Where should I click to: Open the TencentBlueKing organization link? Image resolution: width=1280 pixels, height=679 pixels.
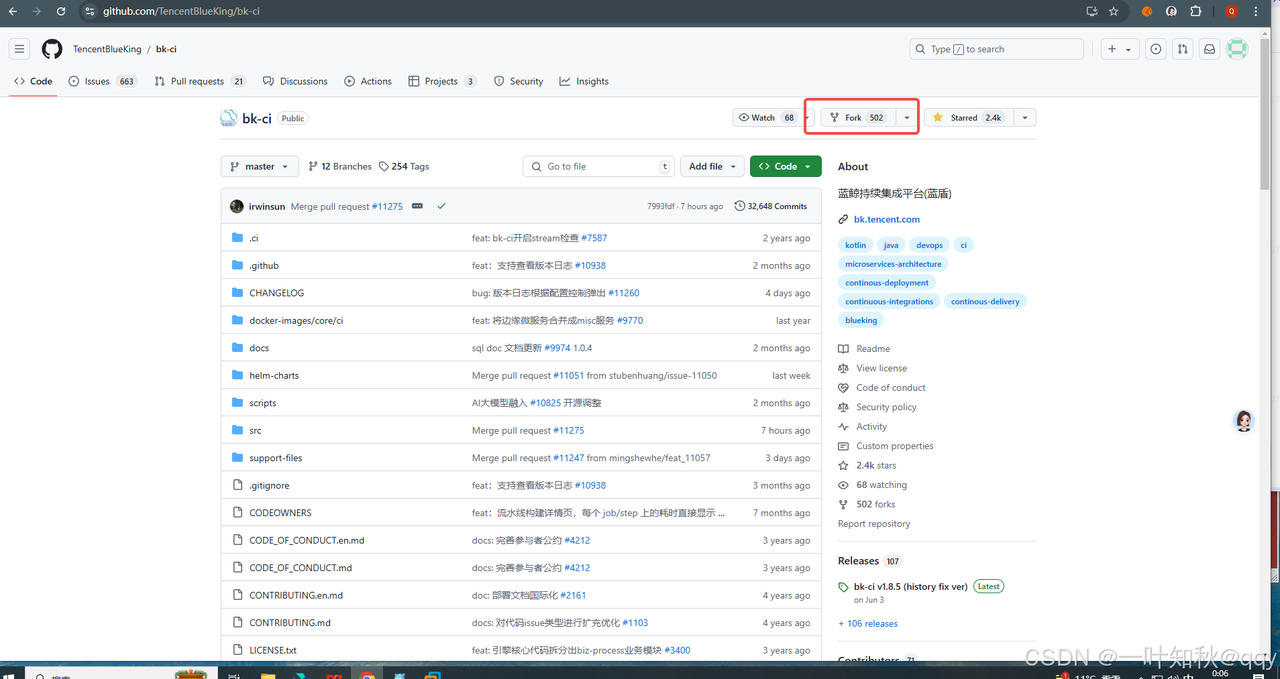click(107, 49)
